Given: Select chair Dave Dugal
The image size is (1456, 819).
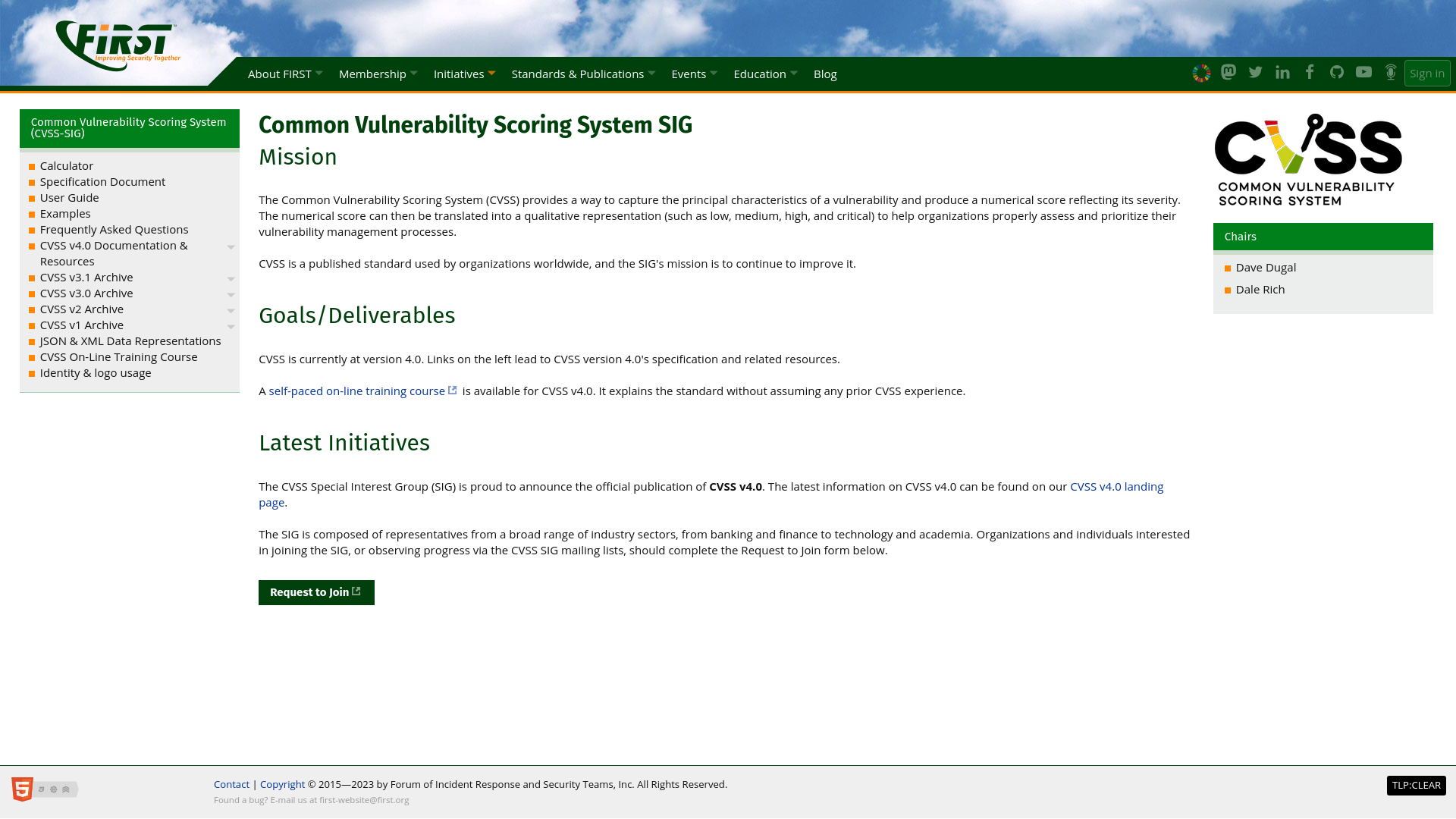Looking at the screenshot, I should pyautogui.click(x=1266, y=267).
